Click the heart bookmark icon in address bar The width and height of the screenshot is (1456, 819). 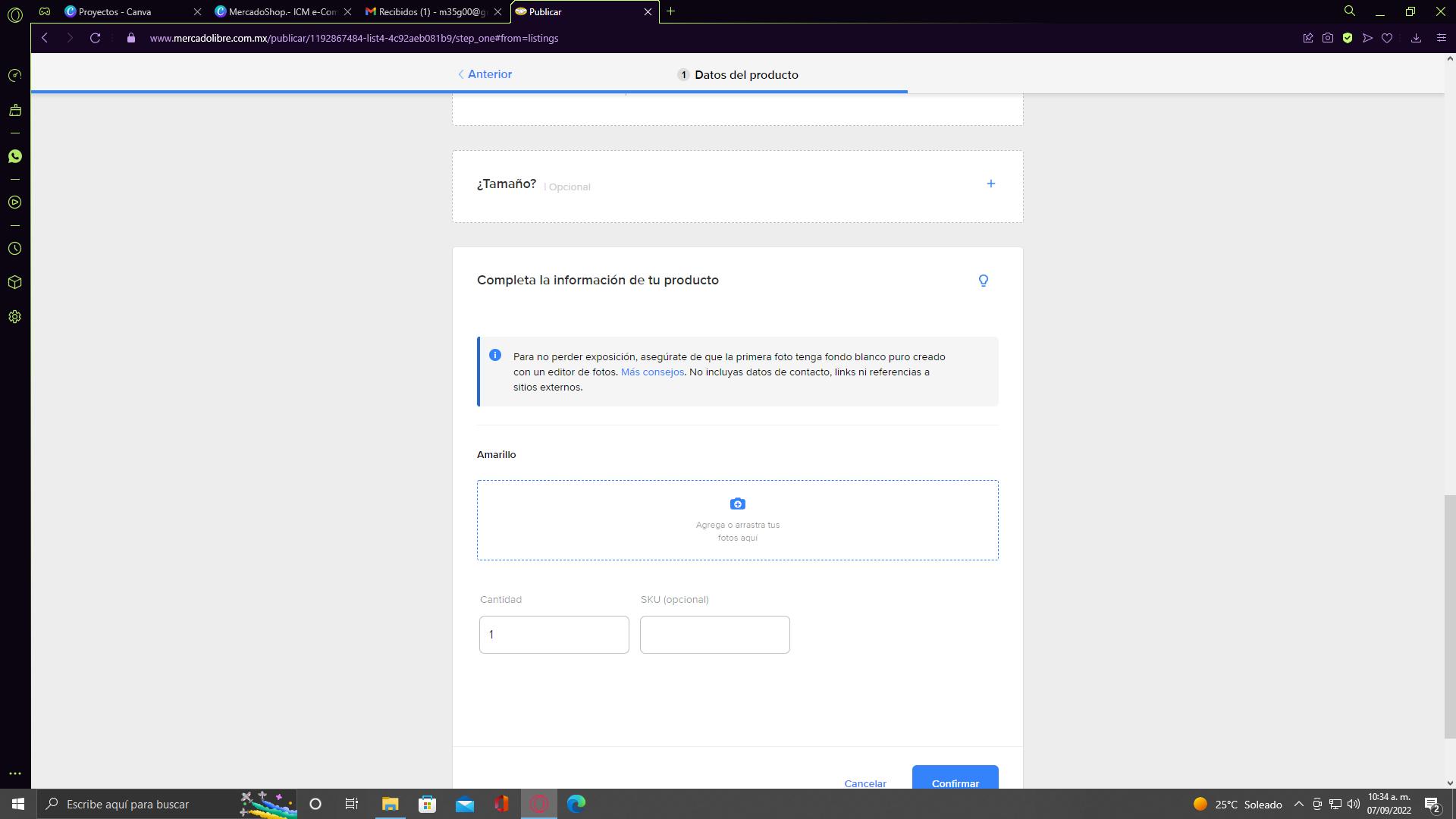tap(1387, 38)
